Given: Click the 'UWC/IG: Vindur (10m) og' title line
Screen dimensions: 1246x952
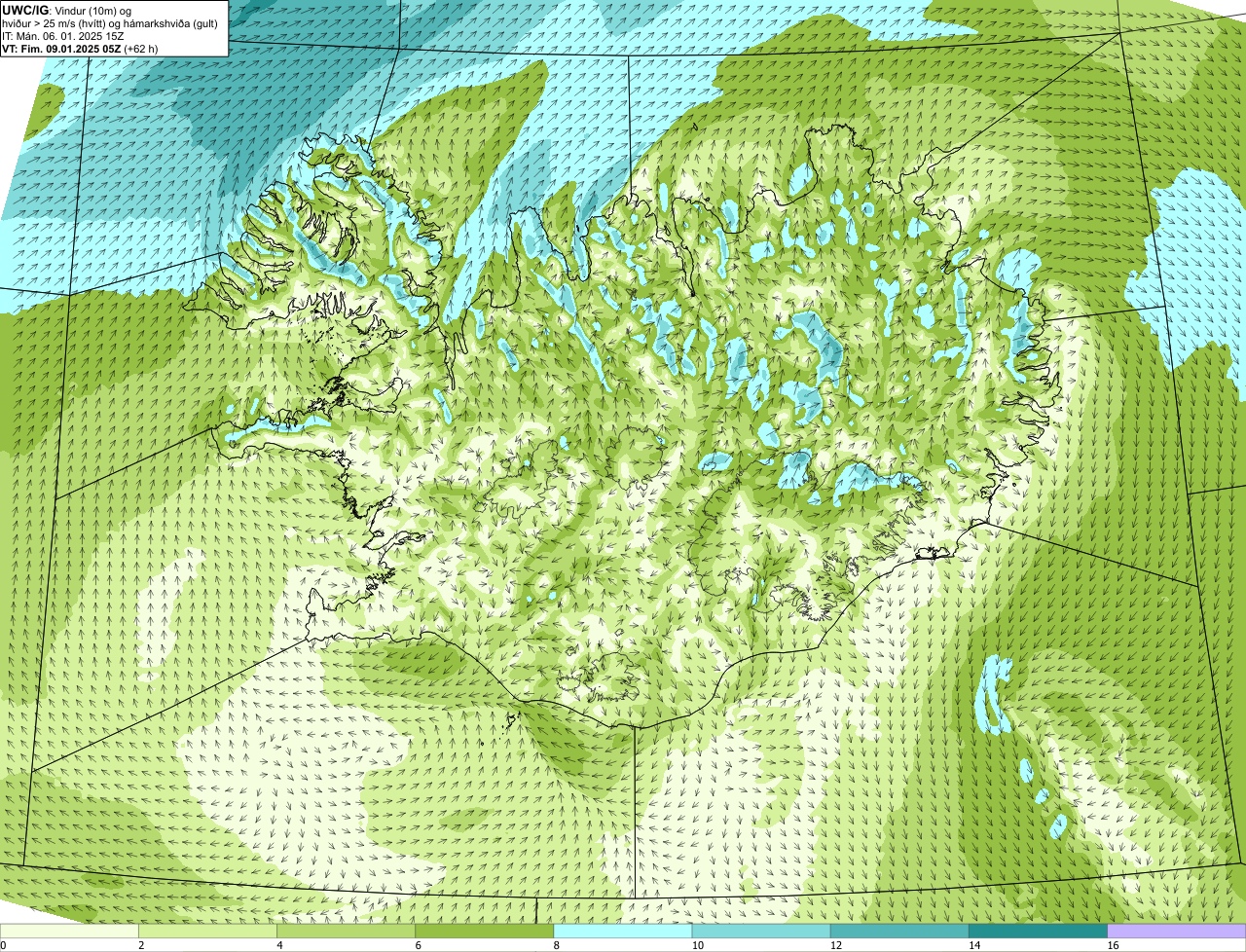Looking at the screenshot, I should [67, 10].
